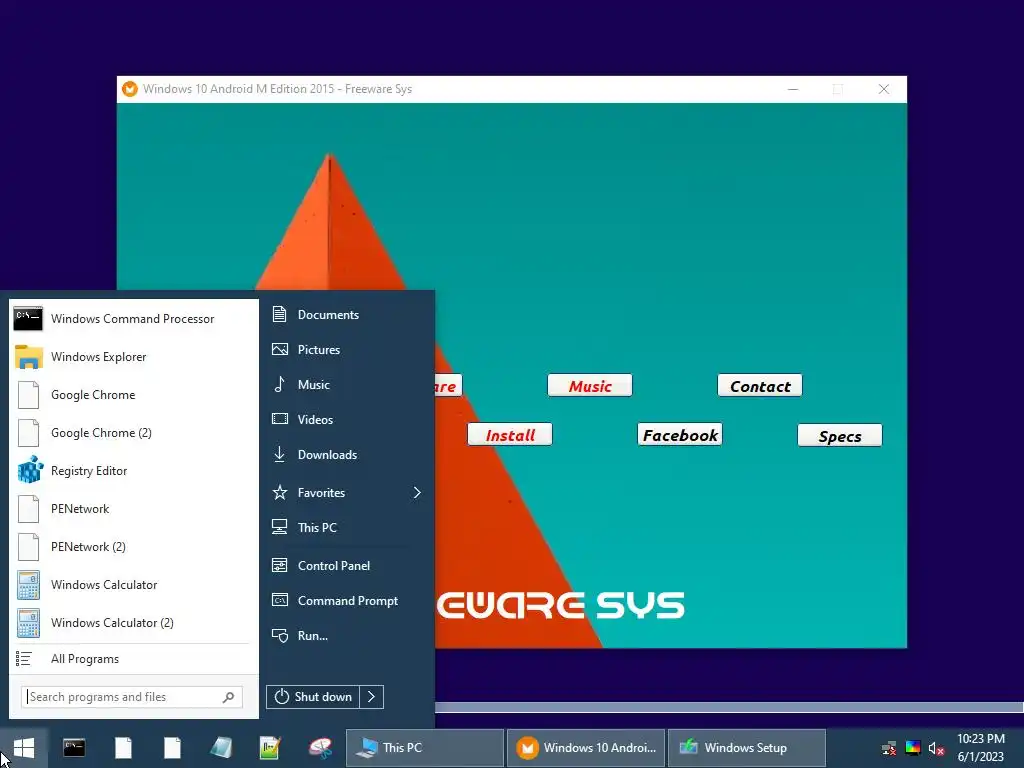Open Windows Command Processor from Start menu
The width and height of the screenshot is (1024, 768).
tap(133, 319)
